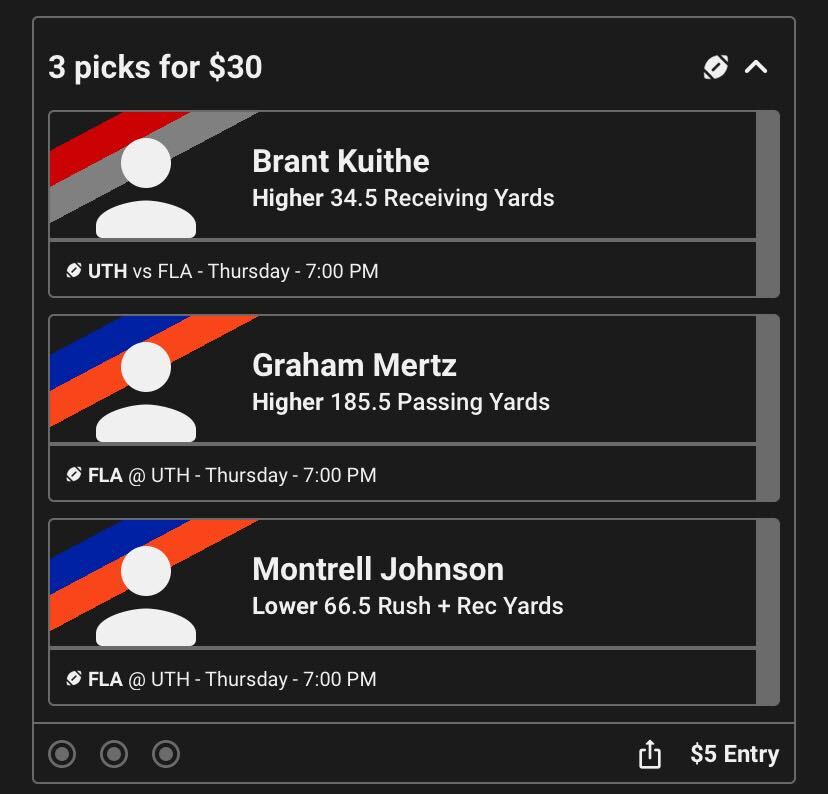
Task: Open Graham Mertz player avatar
Action: (x=146, y=391)
